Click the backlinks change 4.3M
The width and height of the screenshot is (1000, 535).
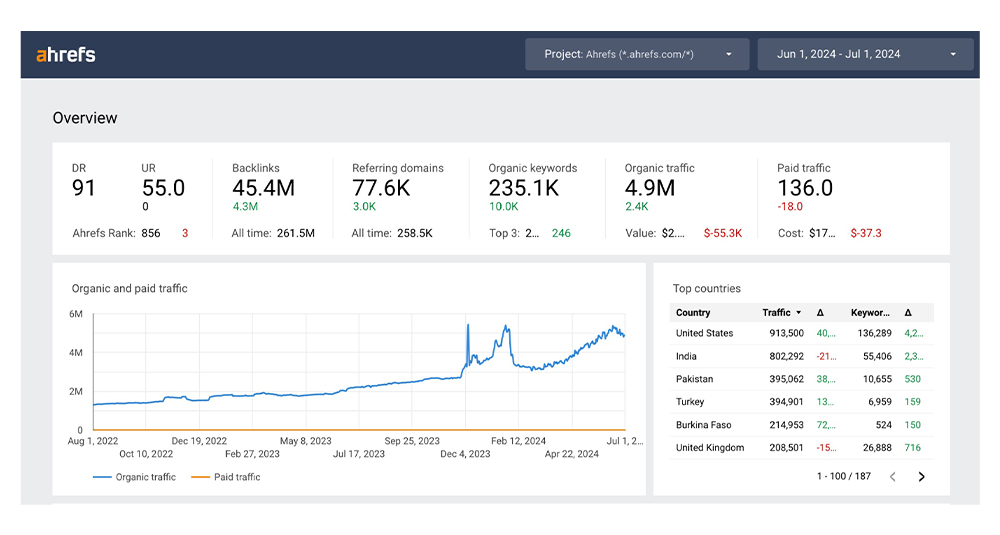[245, 207]
